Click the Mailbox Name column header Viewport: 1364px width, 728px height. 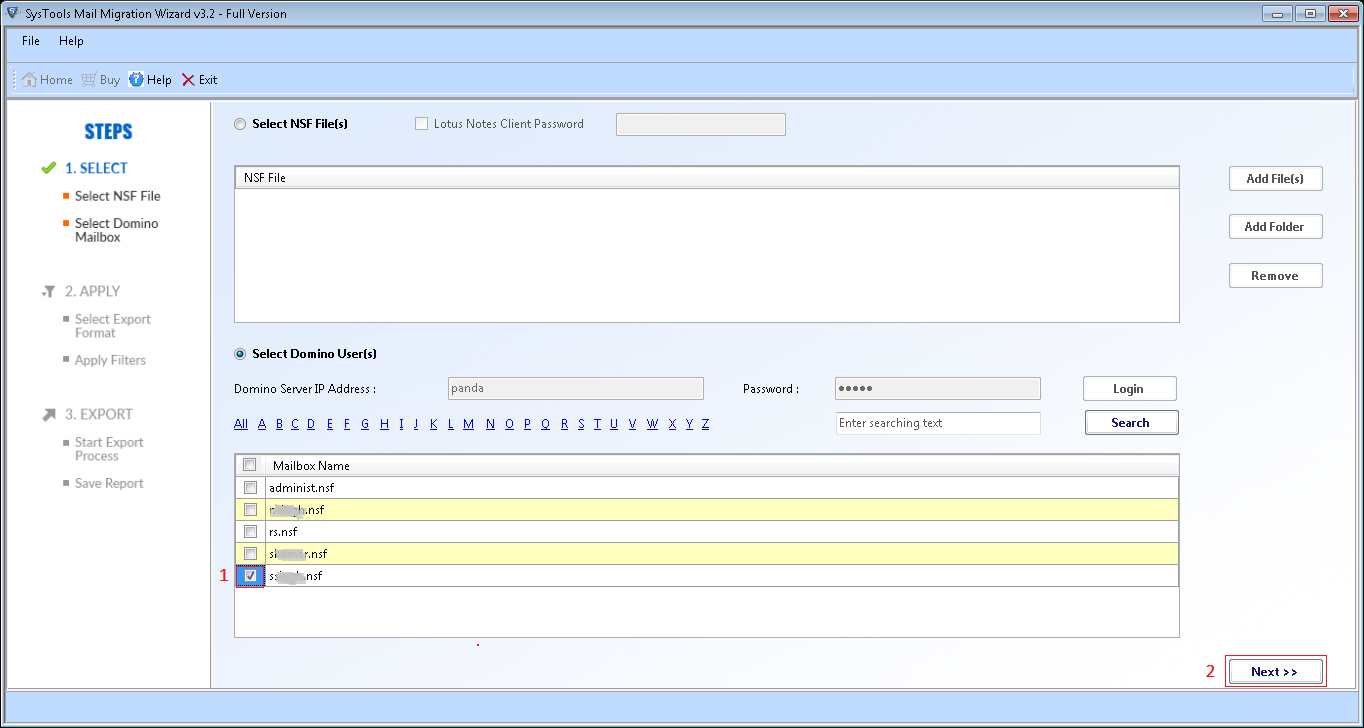click(722, 465)
